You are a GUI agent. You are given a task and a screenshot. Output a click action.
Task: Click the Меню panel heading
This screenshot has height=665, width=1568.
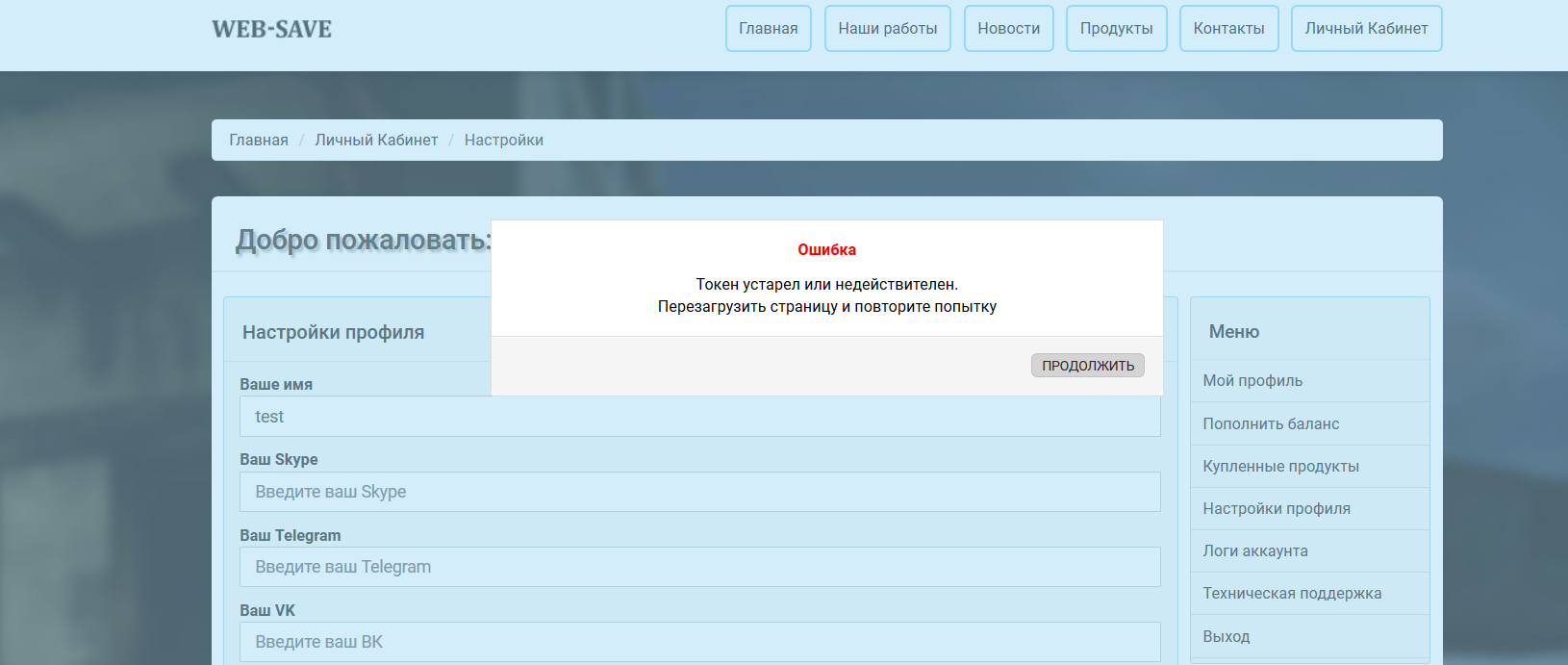click(1234, 332)
